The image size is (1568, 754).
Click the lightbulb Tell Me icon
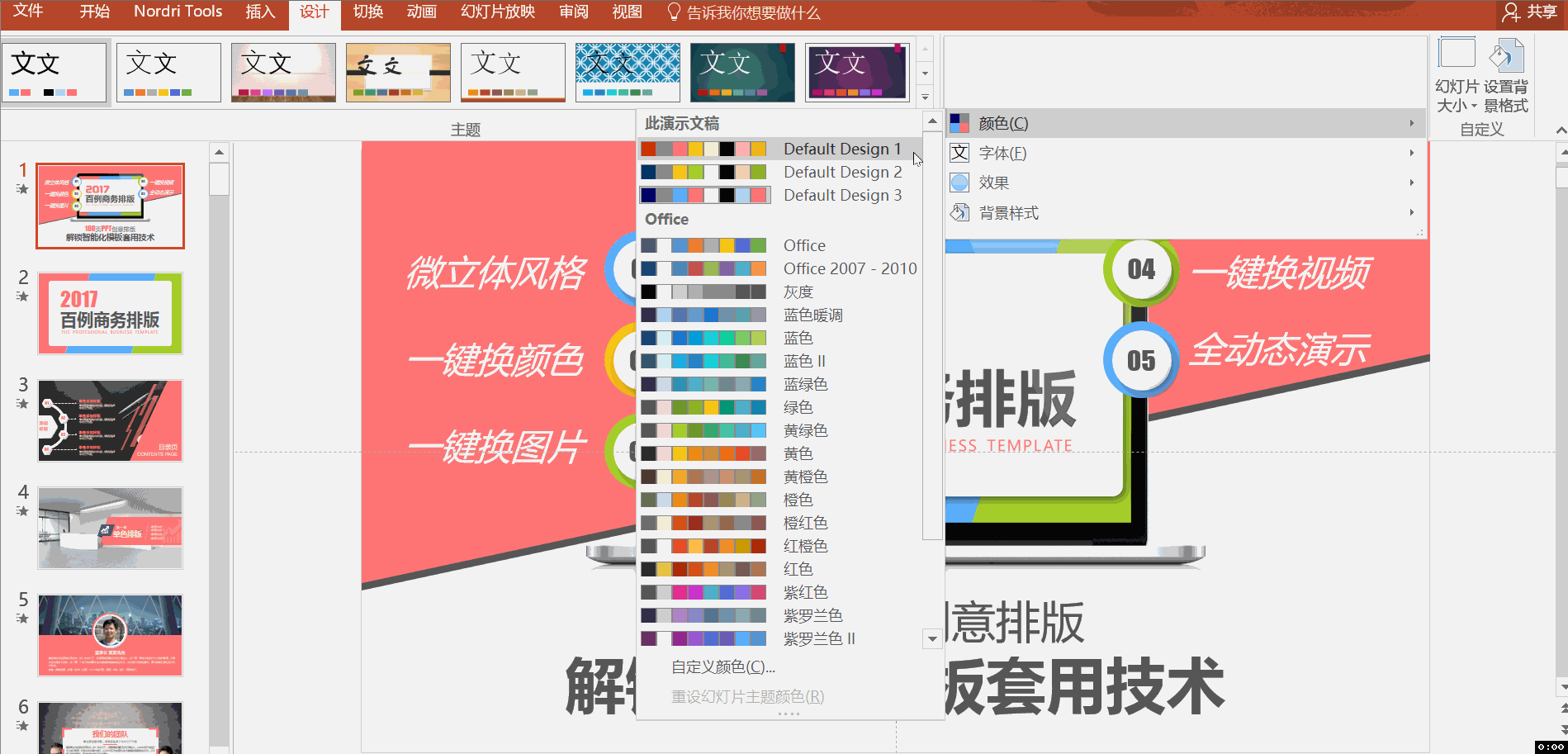[674, 12]
